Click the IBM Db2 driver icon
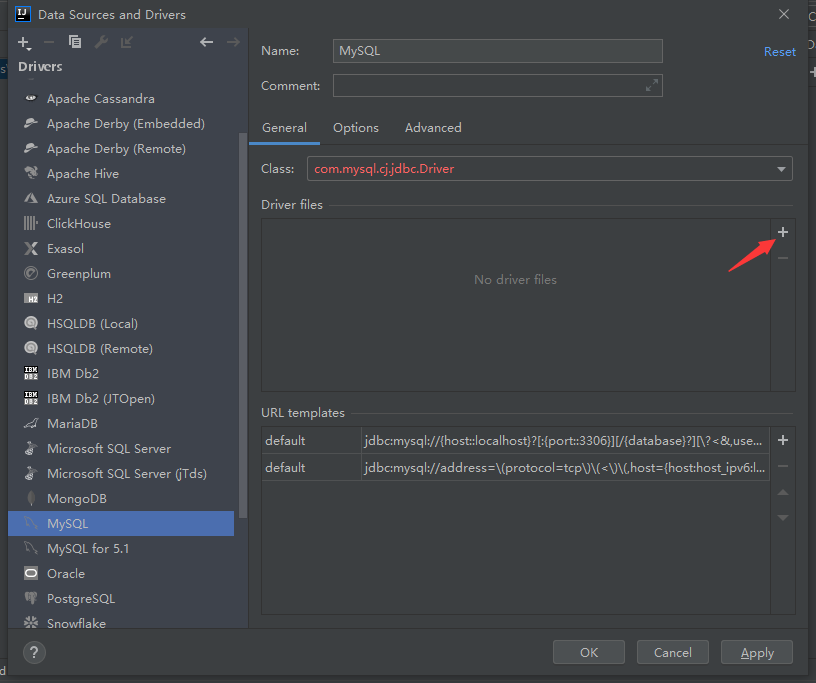Image resolution: width=816 pixels, height=683 pixels. (x=31, y=373)
